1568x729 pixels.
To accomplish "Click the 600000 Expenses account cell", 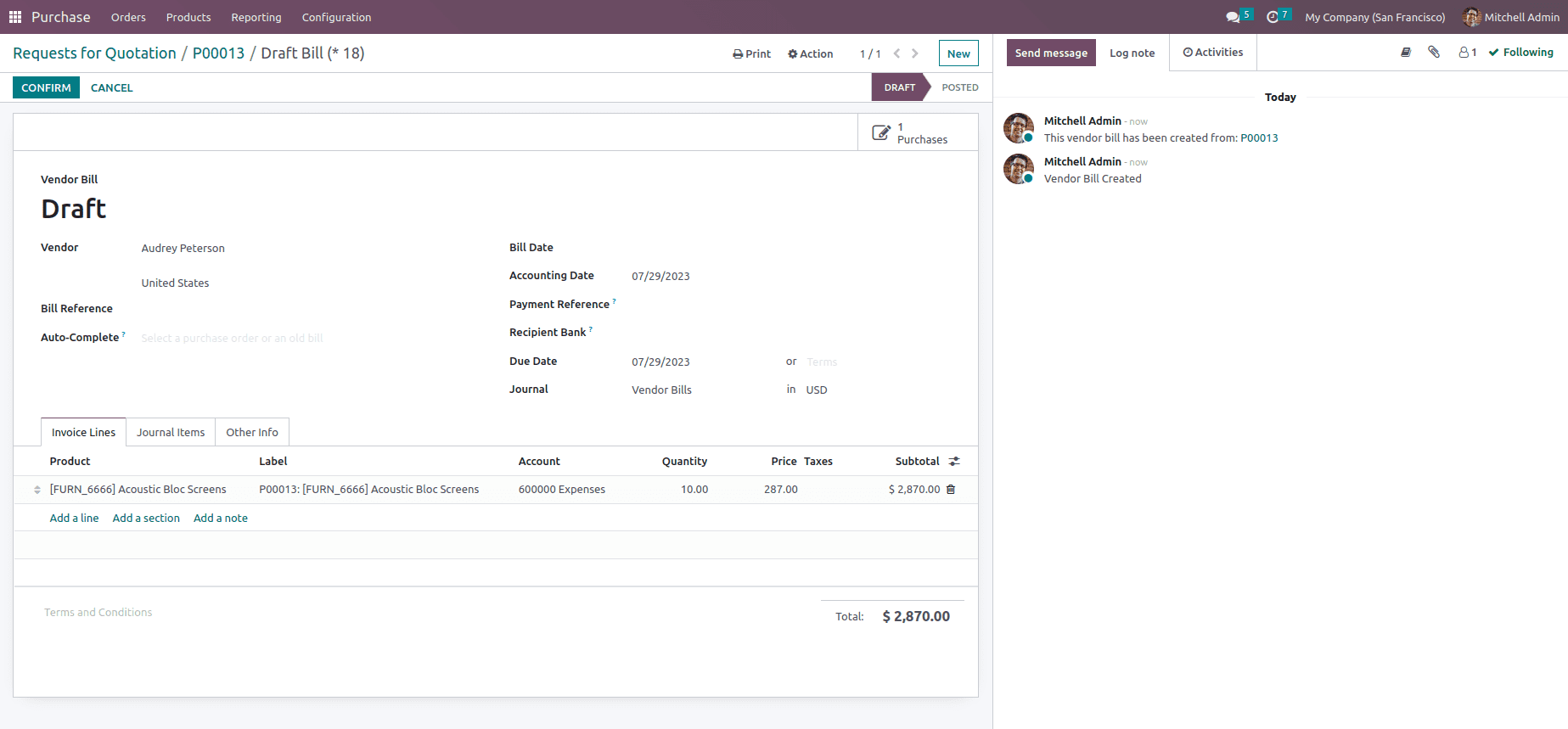I will [562, 490].
